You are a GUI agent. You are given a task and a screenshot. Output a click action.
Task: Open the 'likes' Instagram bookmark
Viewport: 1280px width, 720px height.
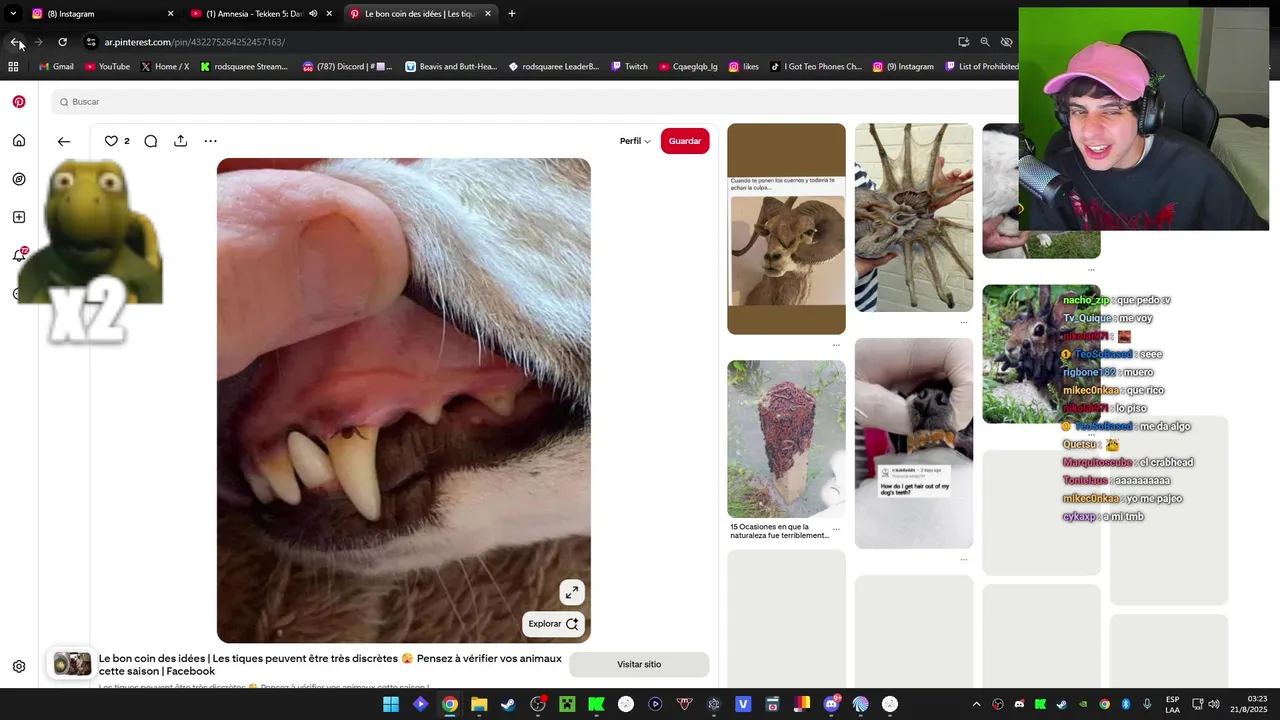click(x=744, y=67)
